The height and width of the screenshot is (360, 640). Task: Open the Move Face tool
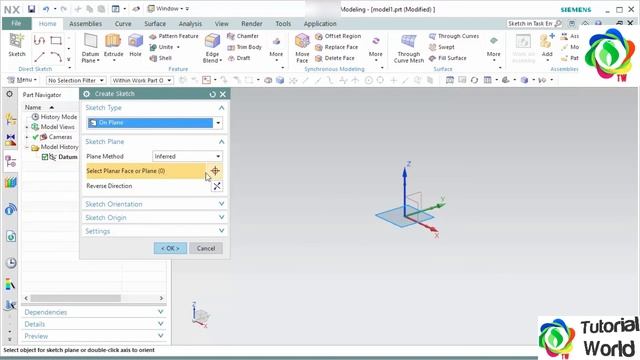302,48
